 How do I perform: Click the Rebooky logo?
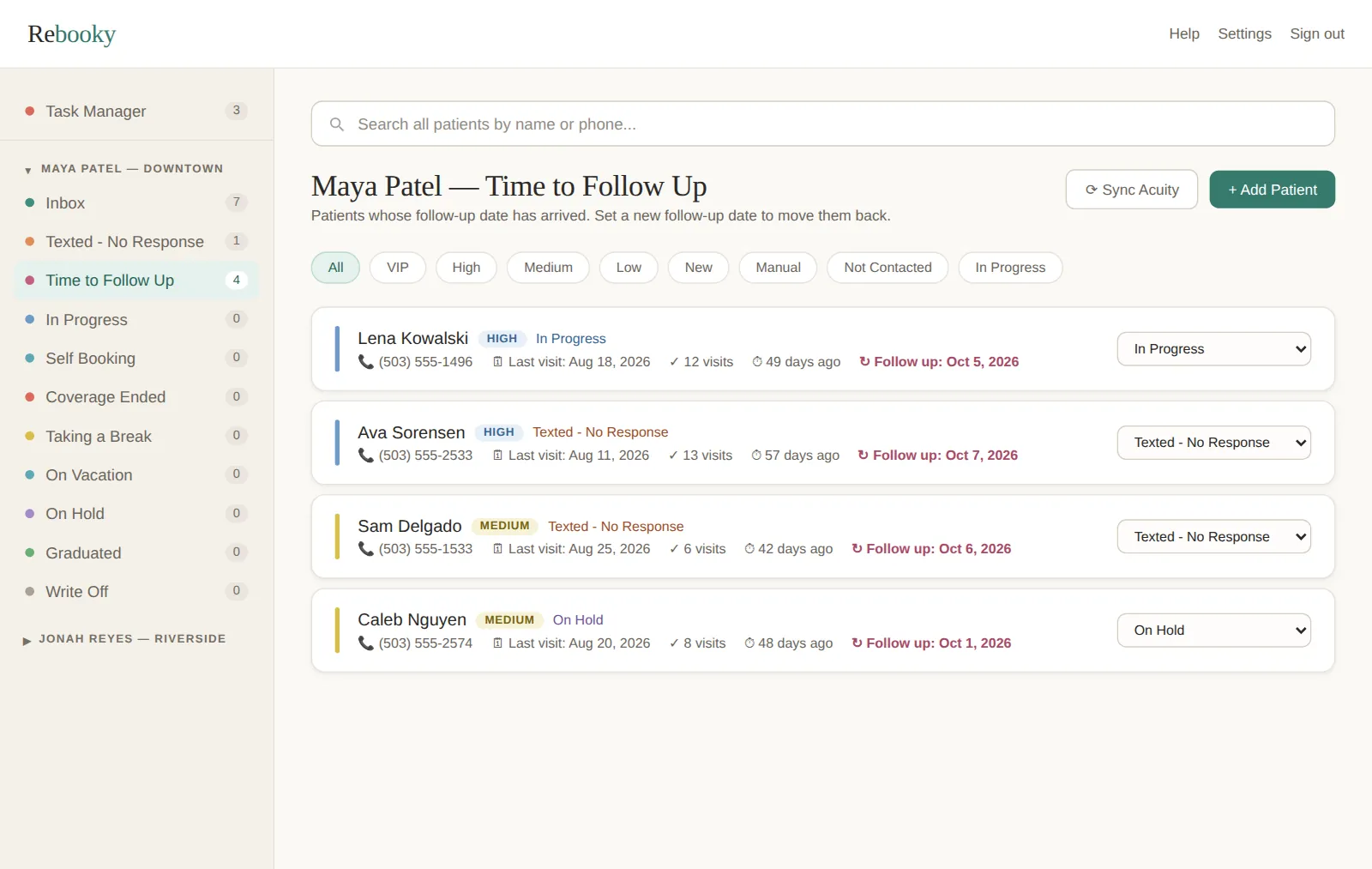72,34
